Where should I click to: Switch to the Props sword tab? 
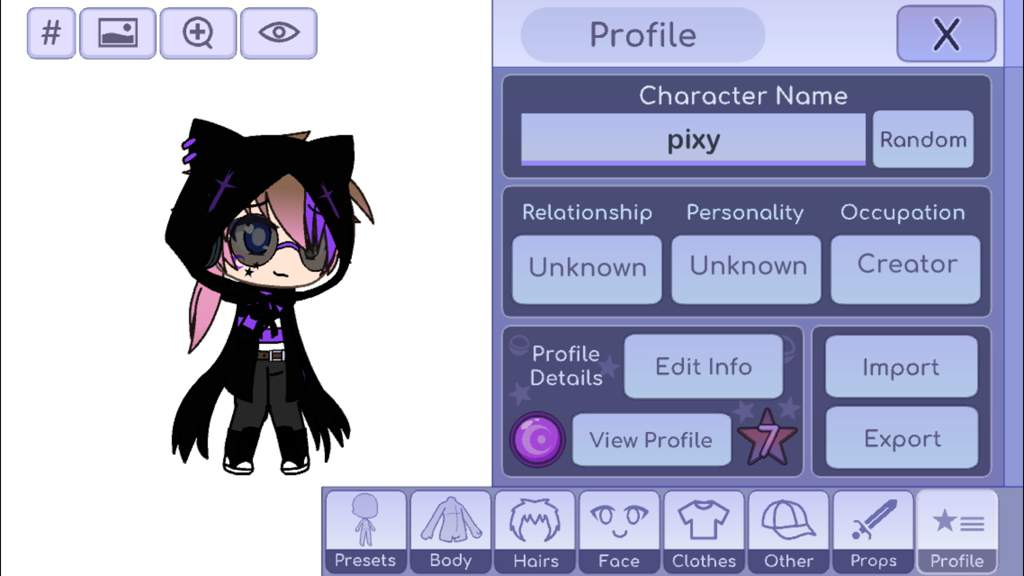click(x=873, y=532)
